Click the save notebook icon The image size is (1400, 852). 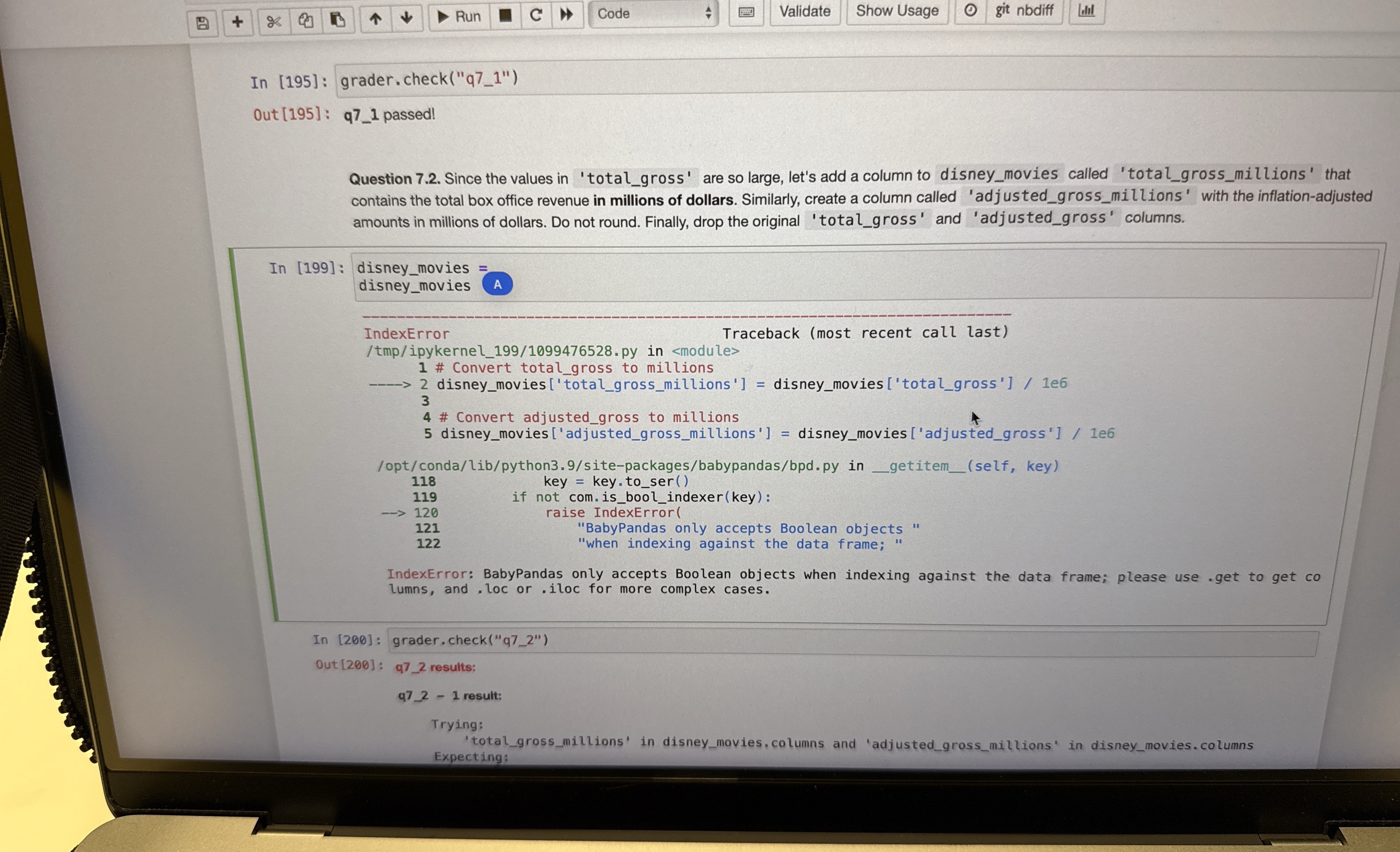pyautogui.click(x=202, y=23)
